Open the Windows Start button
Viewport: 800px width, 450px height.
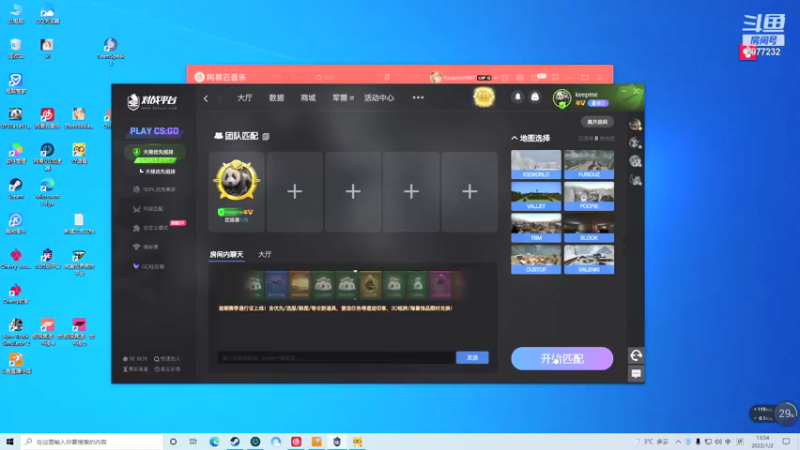point(10,441)
